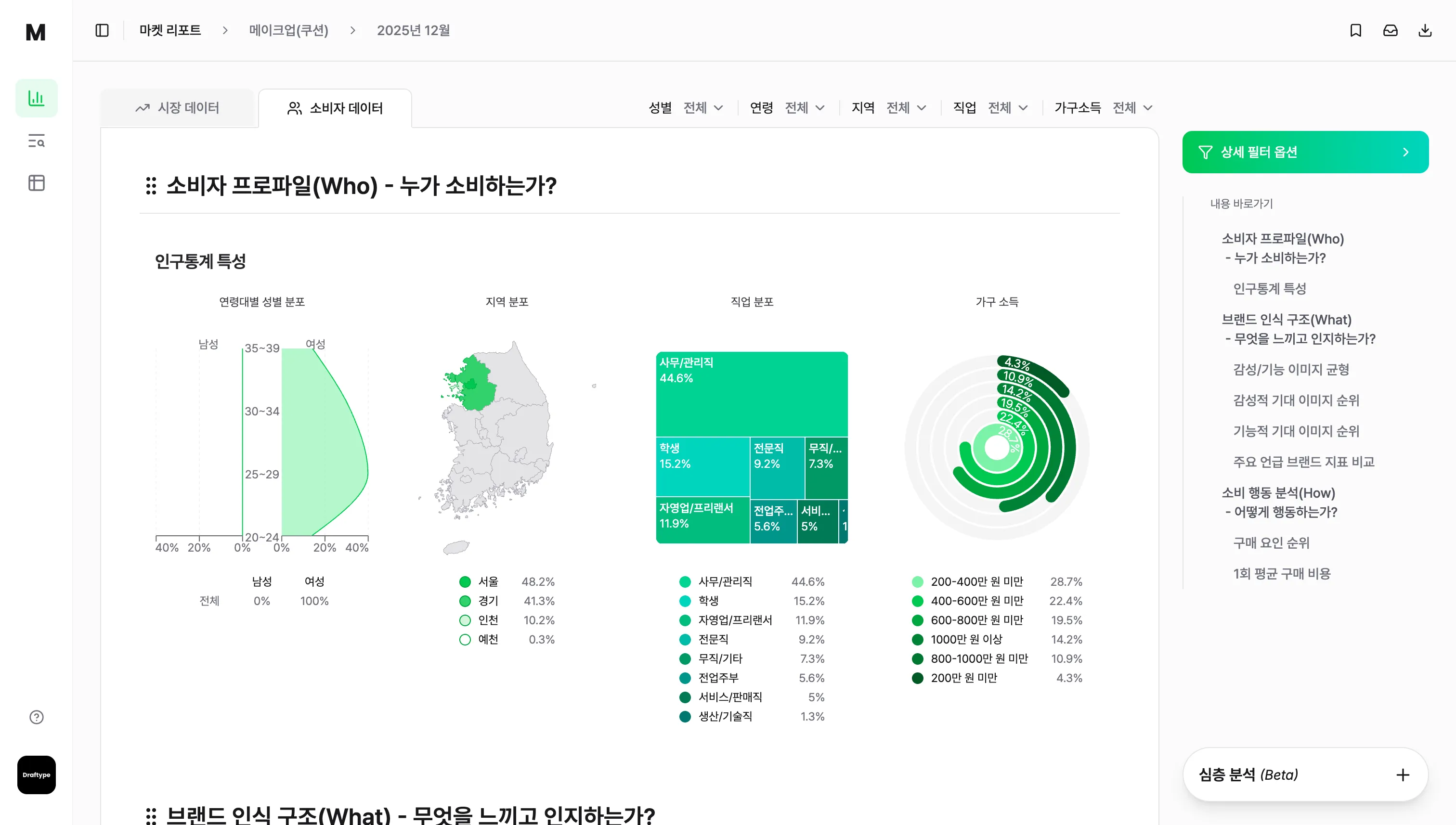Open the Draftype profile badge

point(36,774)
